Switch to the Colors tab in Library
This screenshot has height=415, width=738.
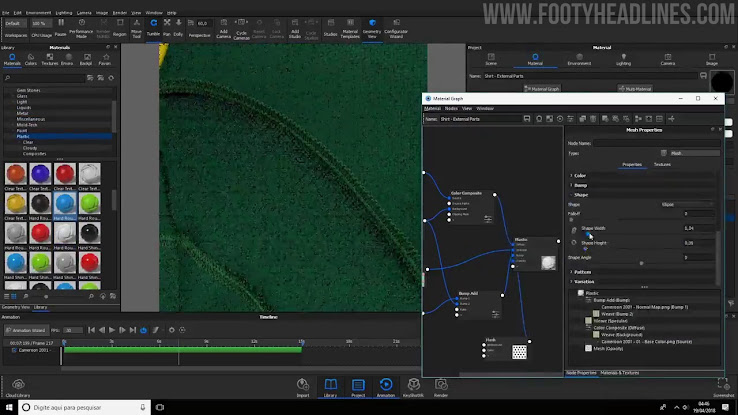coord(31,59)
